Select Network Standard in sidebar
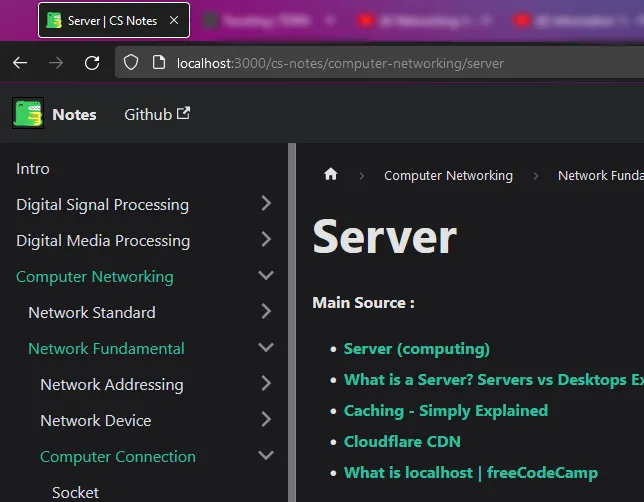 (x=92, y=313)
